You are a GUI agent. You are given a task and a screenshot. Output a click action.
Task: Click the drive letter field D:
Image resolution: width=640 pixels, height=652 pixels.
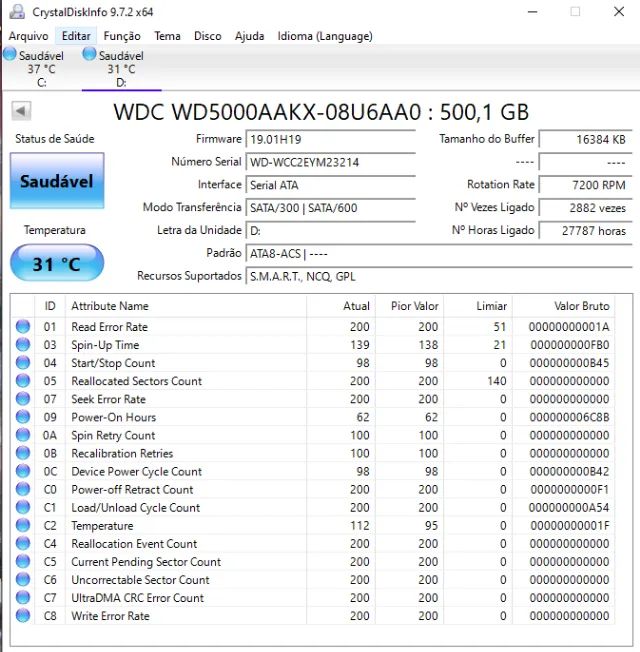331,231
